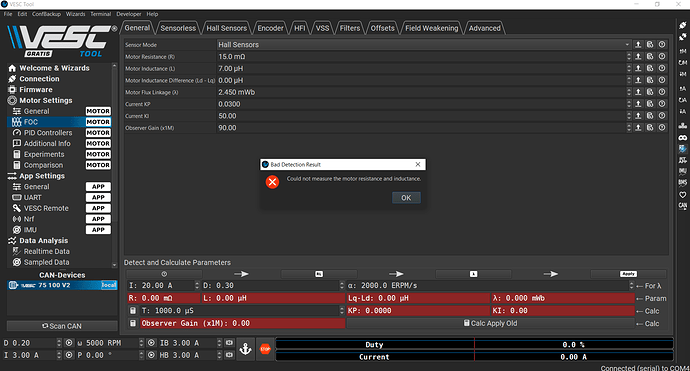Open the Connection page in sidebar
Viewport: 690px width, 371px height.
tap(39, 79)
